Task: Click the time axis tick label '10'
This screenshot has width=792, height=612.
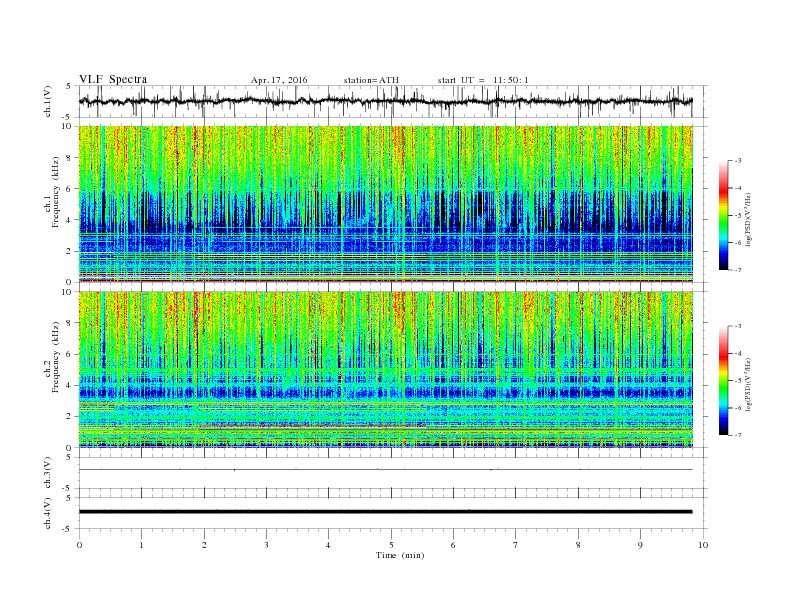Action: tap(703, 545)
